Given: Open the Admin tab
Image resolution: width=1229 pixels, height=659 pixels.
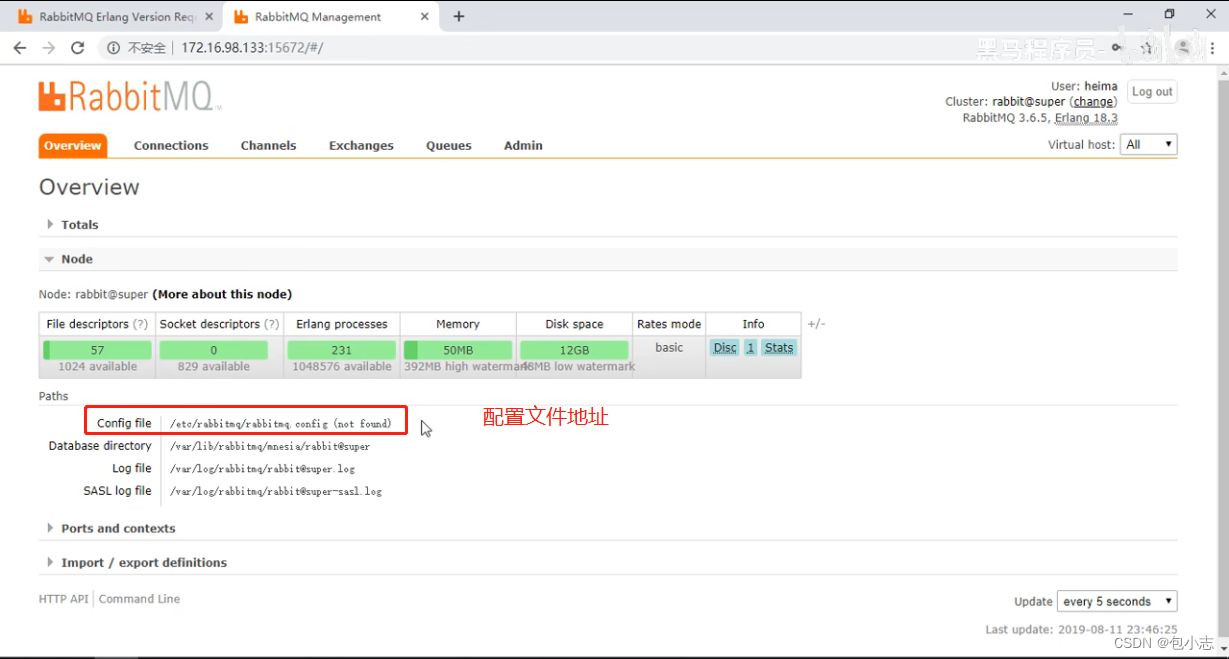Looking at the screenshot, I should pyautogui.click(x=523, y=145).
